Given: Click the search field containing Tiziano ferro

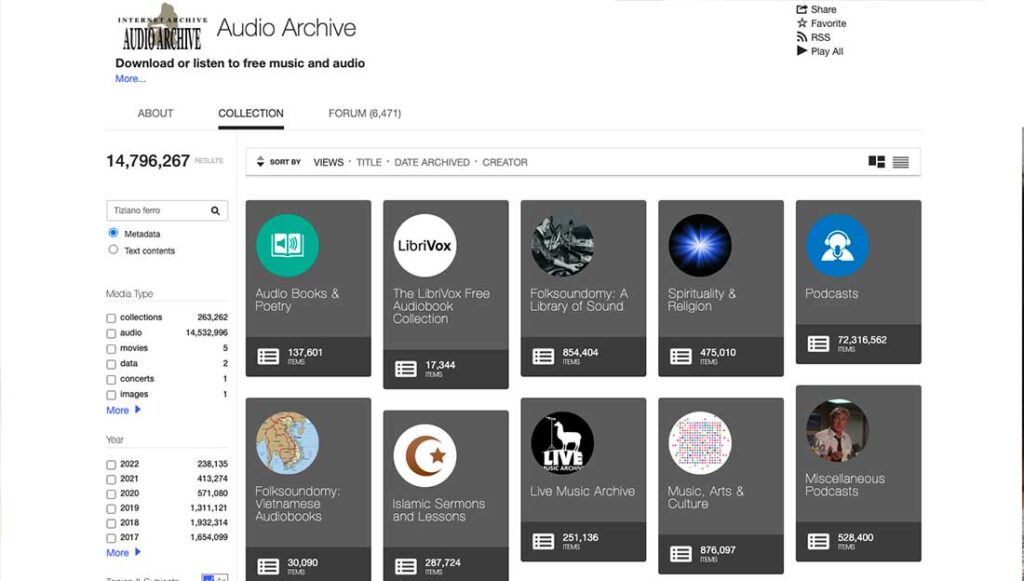Looking at the screenshot, I should point(167,210).
